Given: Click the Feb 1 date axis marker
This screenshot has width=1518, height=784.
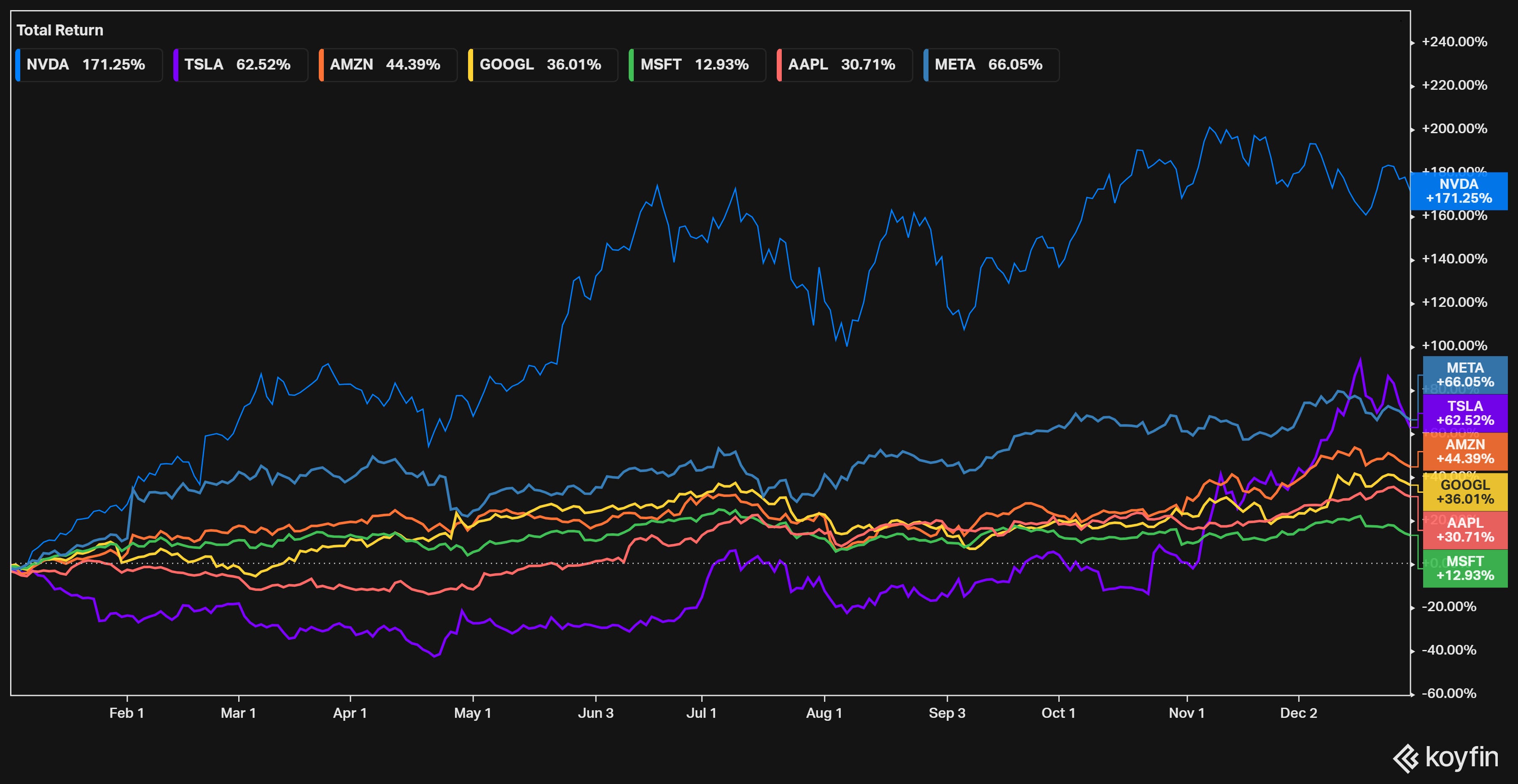Looking at the screenshot, I should [x=126, y=713].
